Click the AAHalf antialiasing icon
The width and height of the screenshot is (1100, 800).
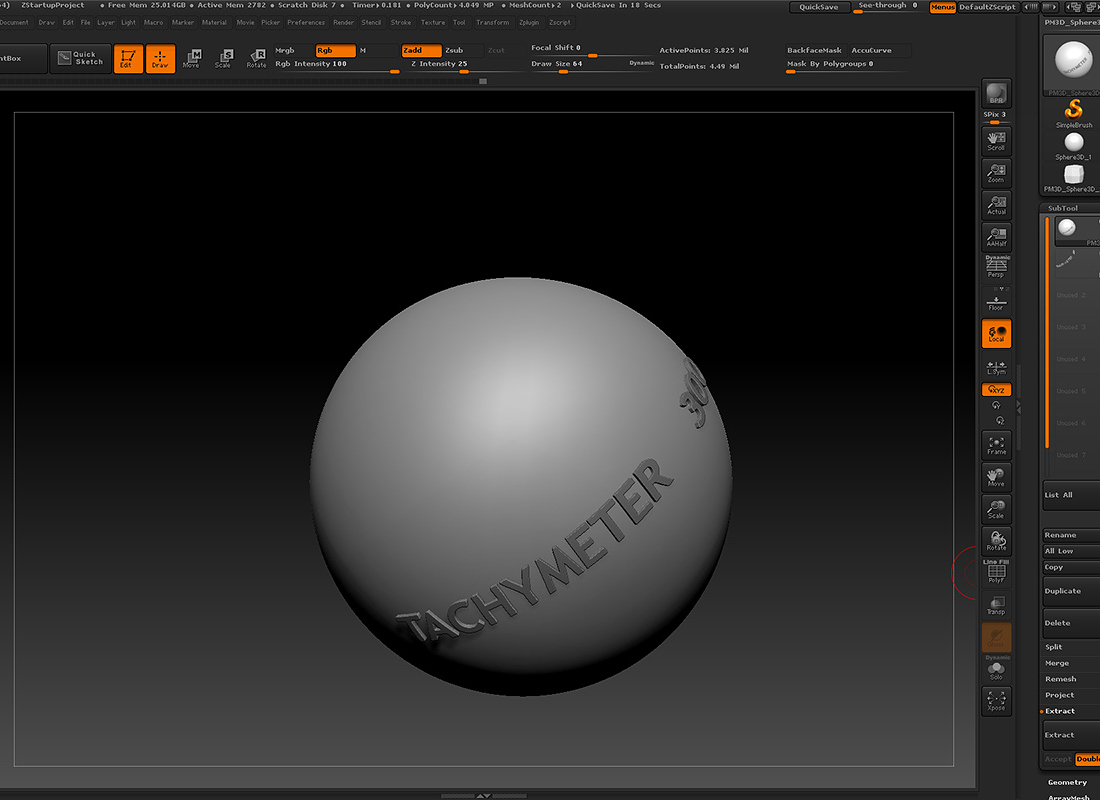tap(995, 237)
